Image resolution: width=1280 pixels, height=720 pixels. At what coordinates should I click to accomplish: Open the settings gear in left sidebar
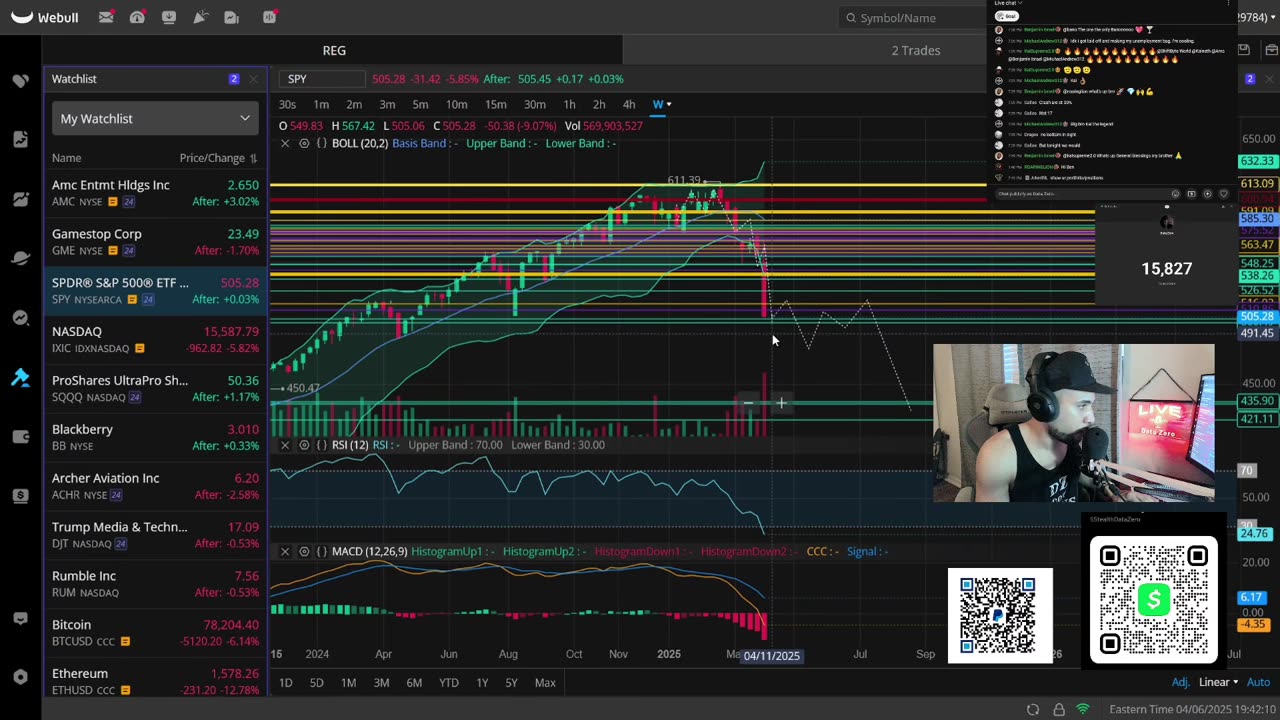pyautogui.click(x=20, y=677)
